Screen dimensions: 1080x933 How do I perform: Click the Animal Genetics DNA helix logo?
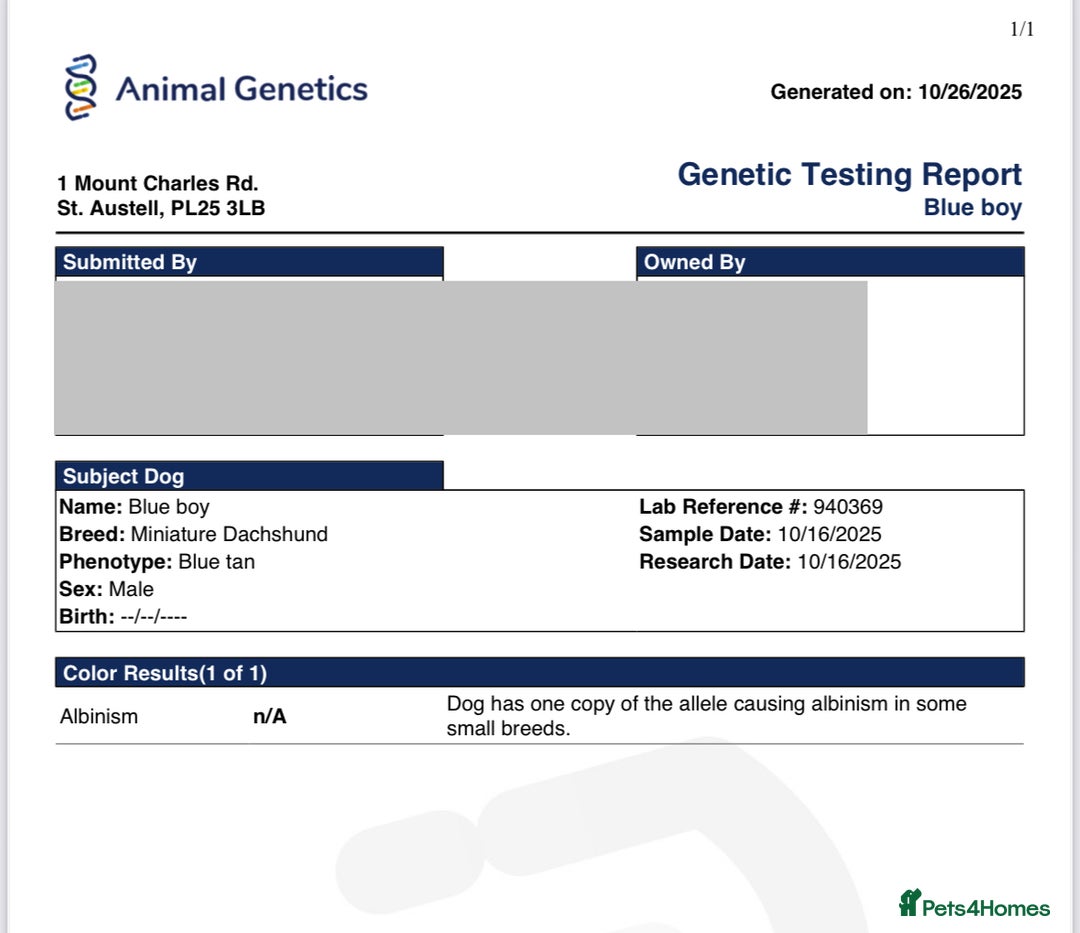(81, 88)
